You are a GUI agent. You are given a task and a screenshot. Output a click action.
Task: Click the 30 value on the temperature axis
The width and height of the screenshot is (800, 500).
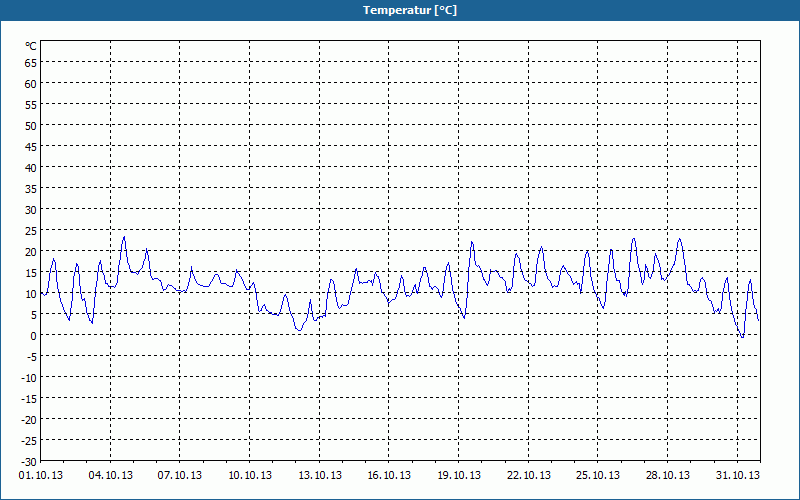(x=31, y=210)
